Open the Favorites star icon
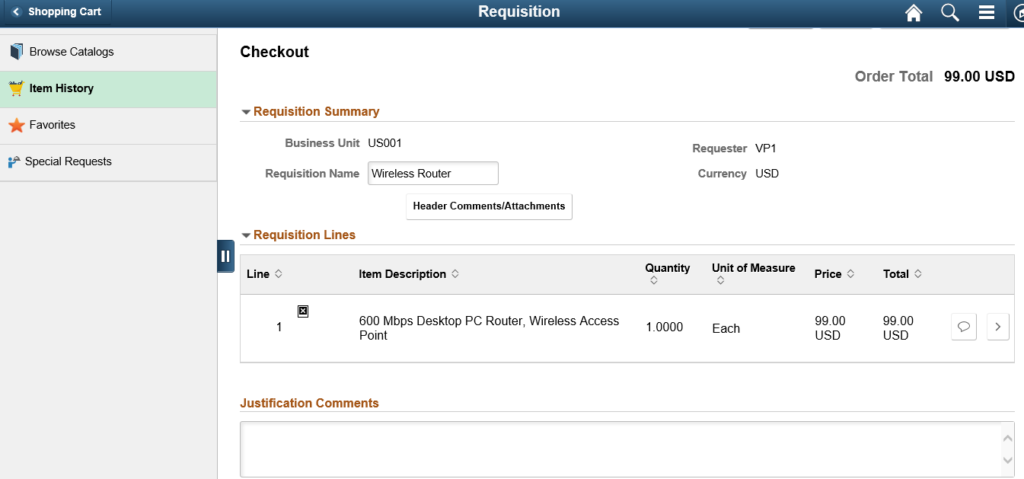The height and width of the screenshot is (479, 1024). pyautogui.click(x=16, y=125)
